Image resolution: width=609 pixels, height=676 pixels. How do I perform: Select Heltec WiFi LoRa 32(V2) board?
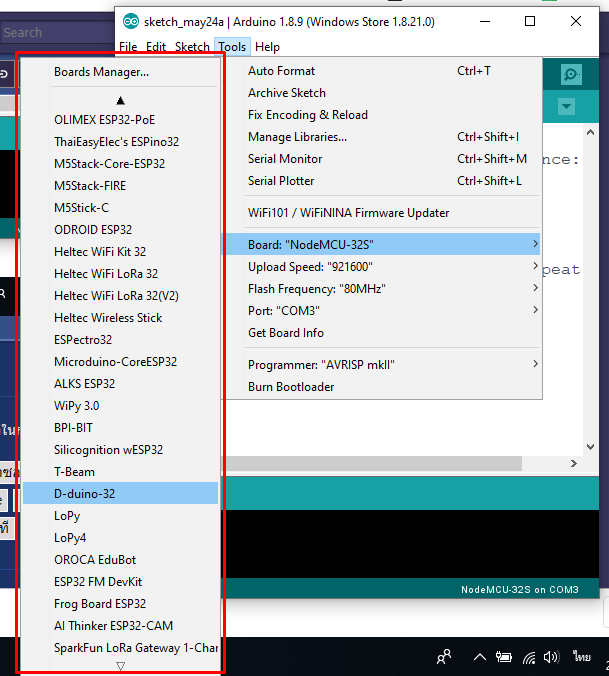click(121, 295)
